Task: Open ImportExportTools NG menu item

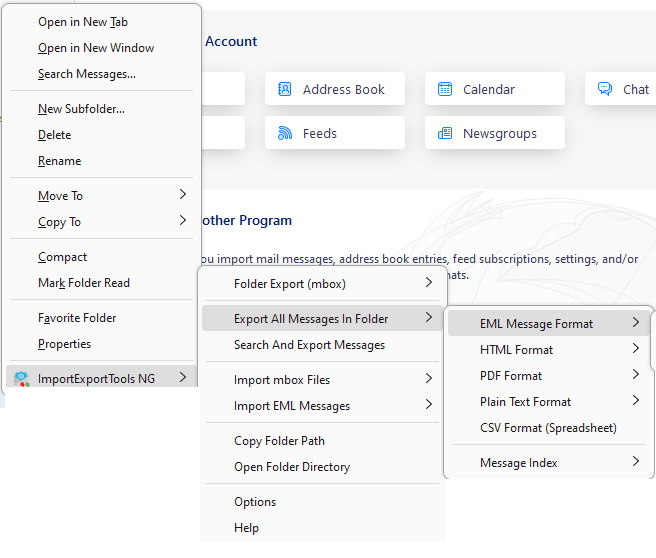Action: [x=102, y=378]
